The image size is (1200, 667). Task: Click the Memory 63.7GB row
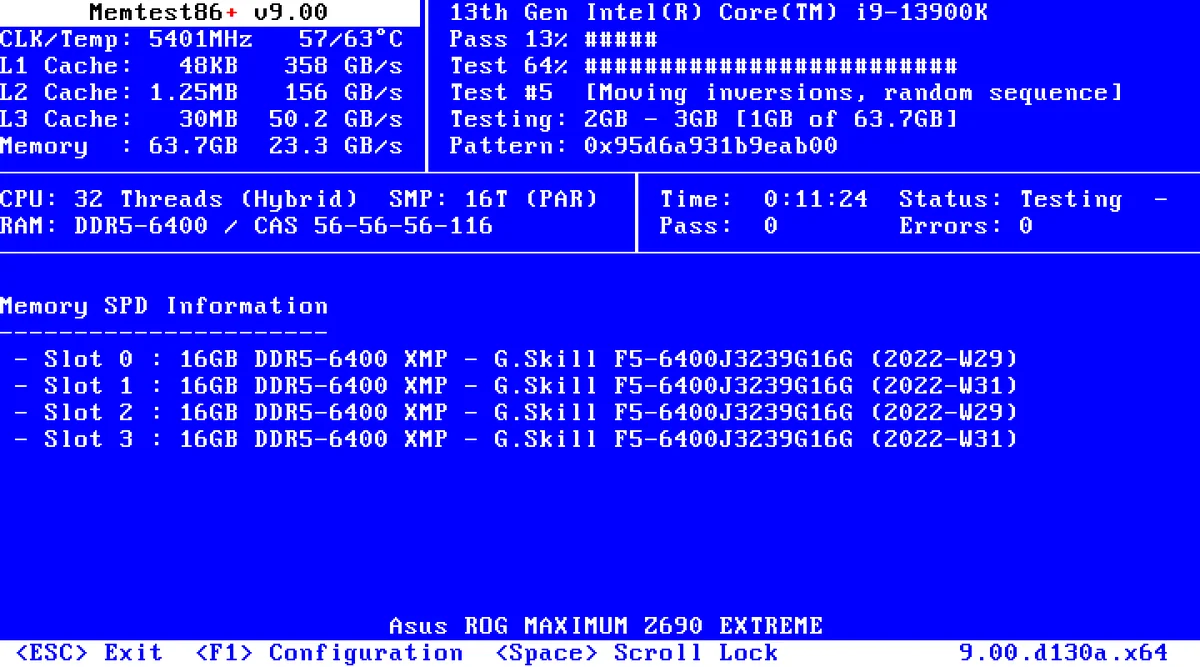[x=201, y=146]
